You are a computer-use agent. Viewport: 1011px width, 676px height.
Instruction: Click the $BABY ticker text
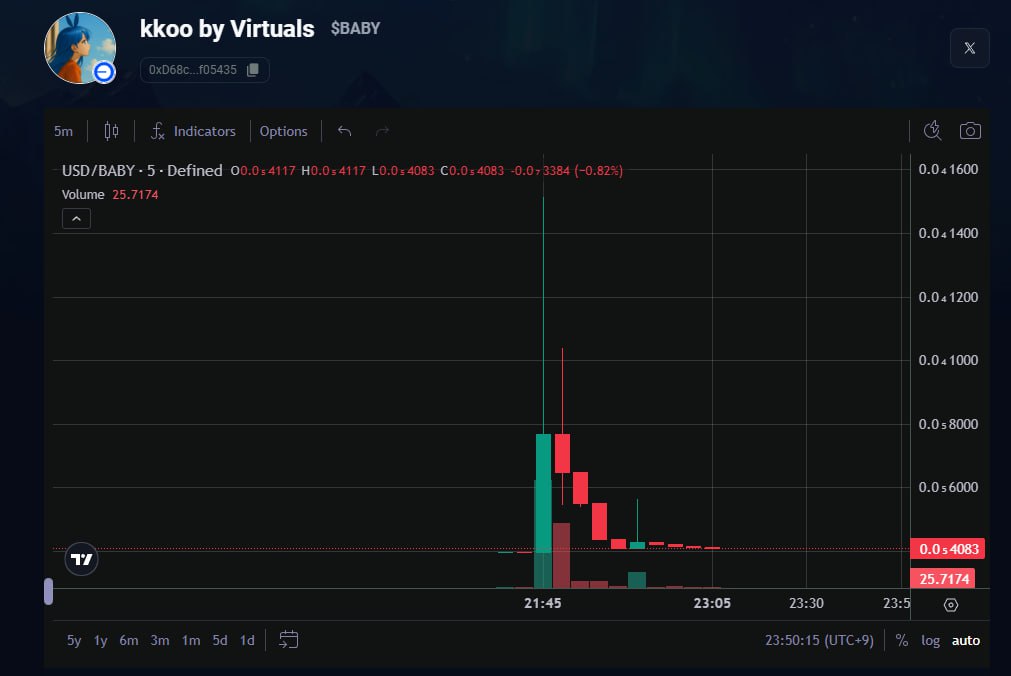tap(355, 28)
